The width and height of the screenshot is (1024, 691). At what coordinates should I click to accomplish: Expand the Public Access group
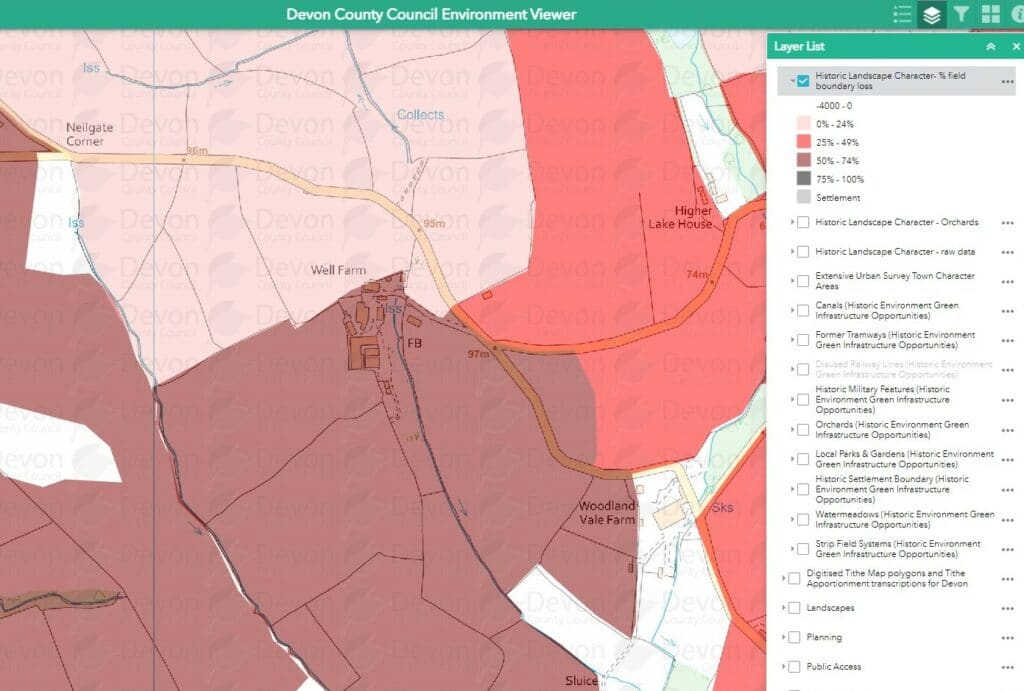(x=785, y=666)
